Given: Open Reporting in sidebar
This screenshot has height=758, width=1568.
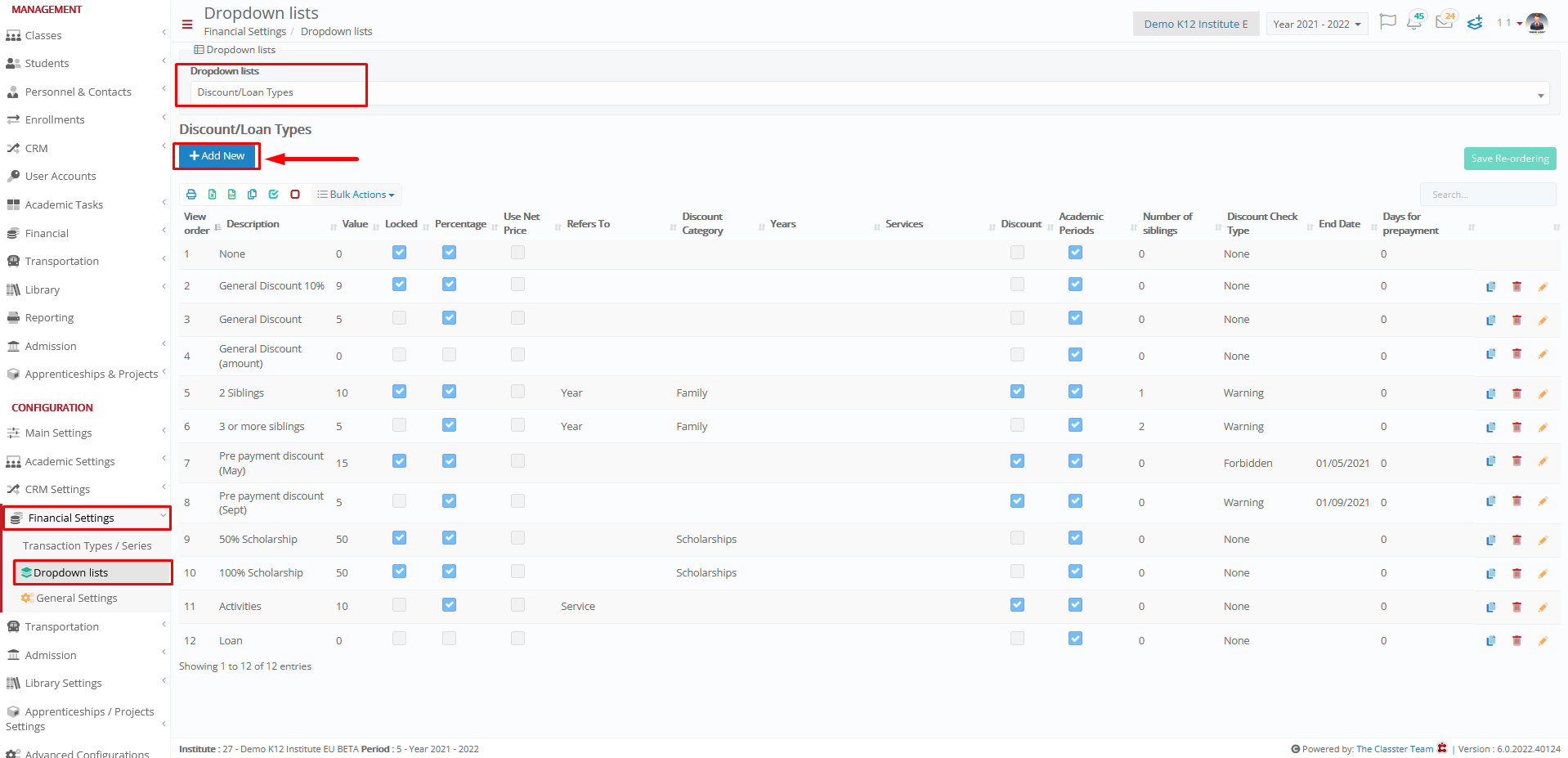Looking at the screenshot, I should point(49,317).
